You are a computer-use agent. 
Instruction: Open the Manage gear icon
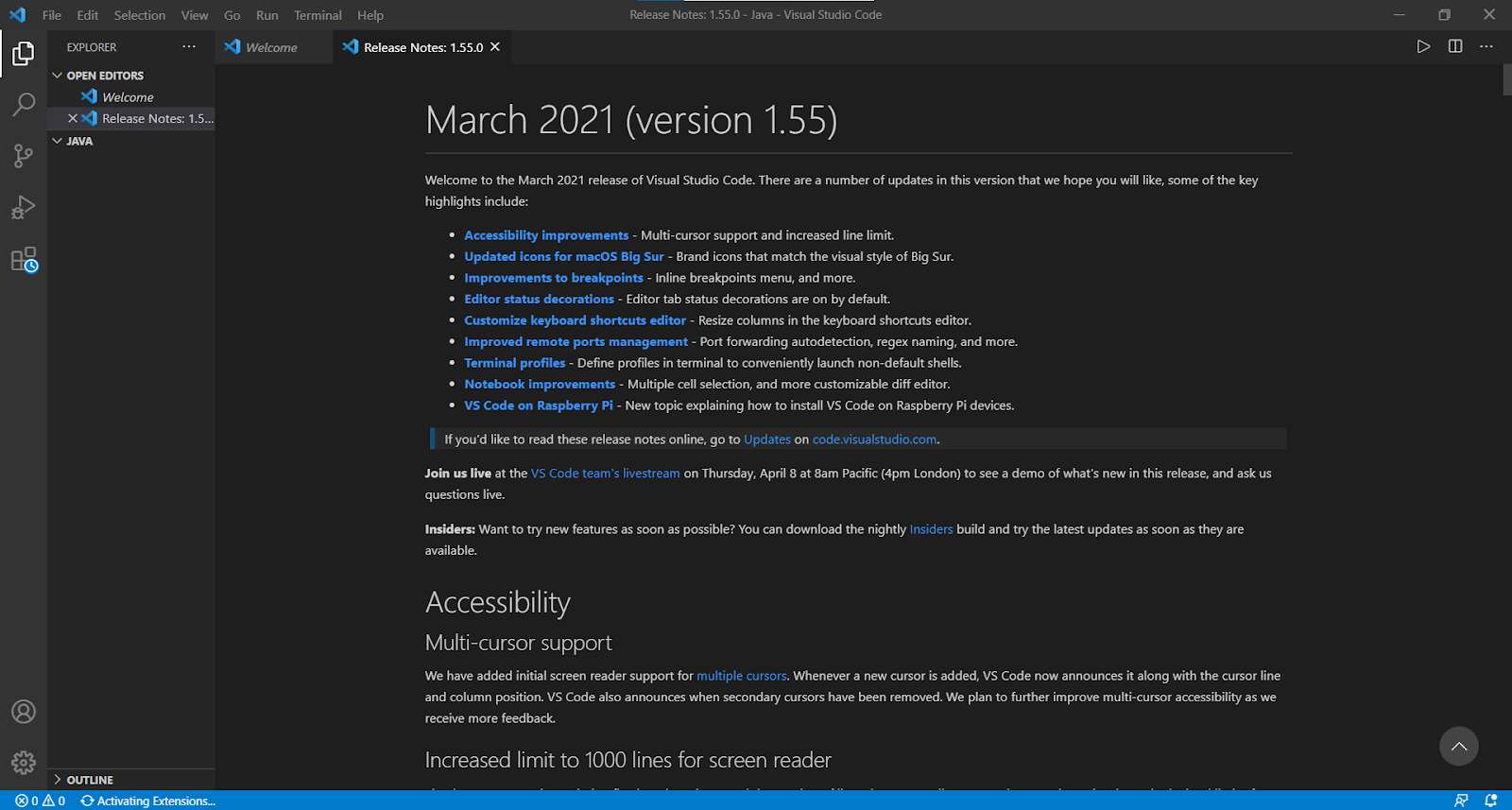click(x=24, y=762)
